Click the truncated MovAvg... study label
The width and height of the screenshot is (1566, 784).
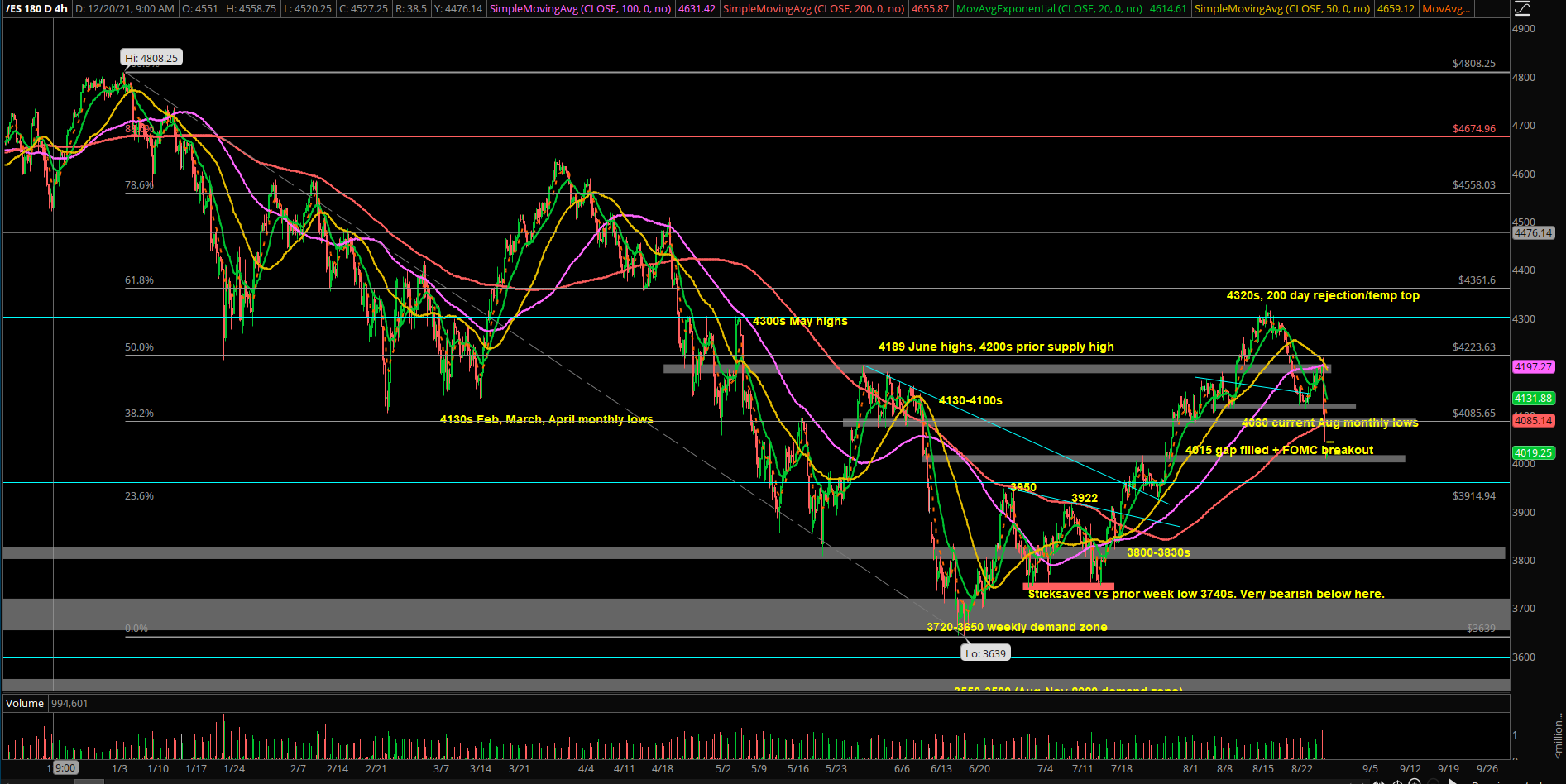pos(1446,8)
